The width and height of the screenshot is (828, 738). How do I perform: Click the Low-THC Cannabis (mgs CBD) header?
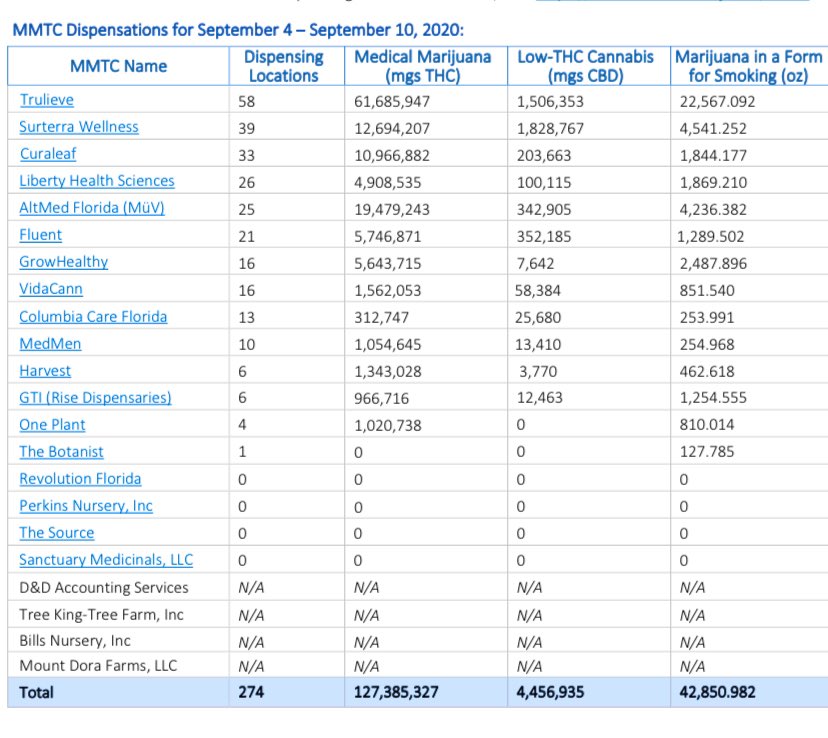[x=586, y=66]
